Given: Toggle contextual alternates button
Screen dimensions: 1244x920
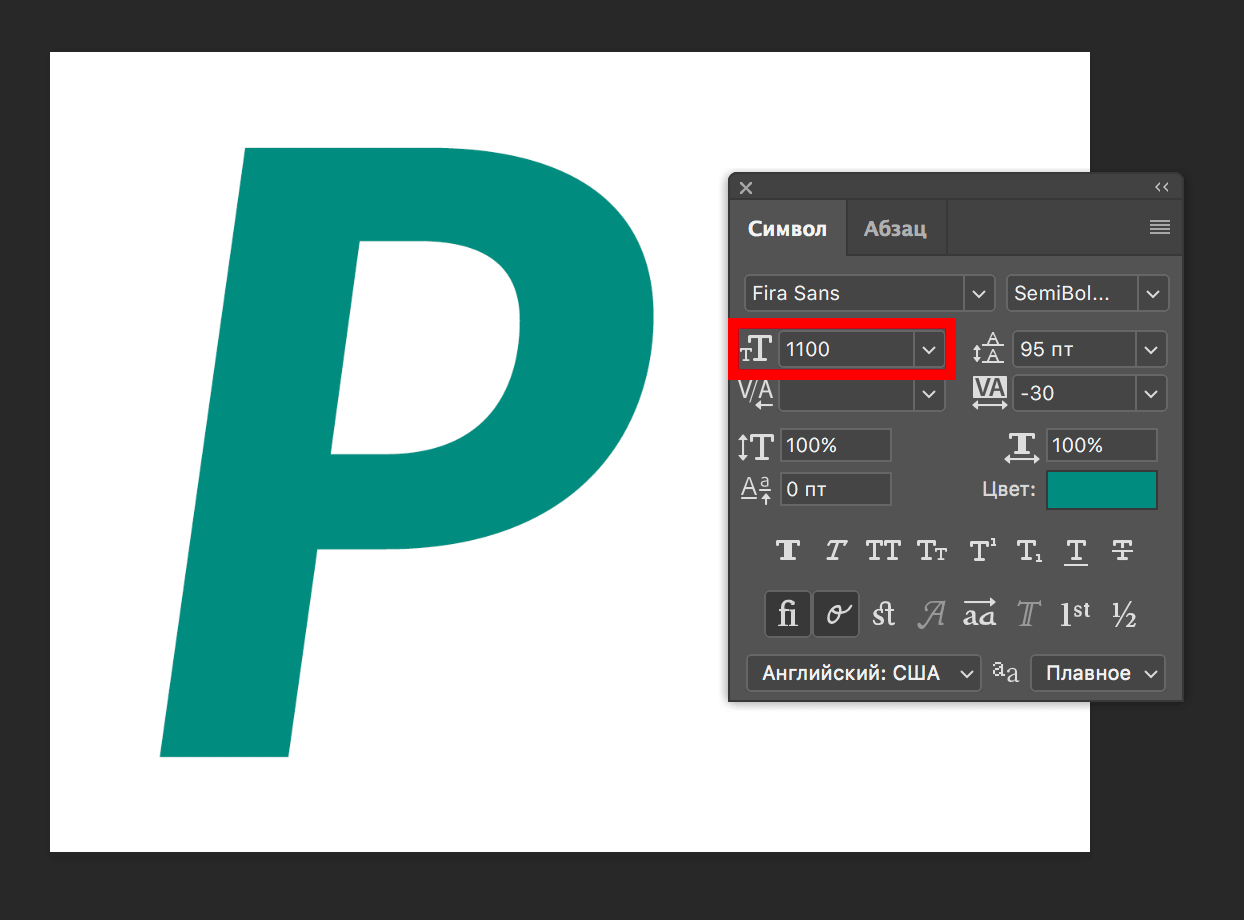Looking at the screenshot, I should click(836, 613).
